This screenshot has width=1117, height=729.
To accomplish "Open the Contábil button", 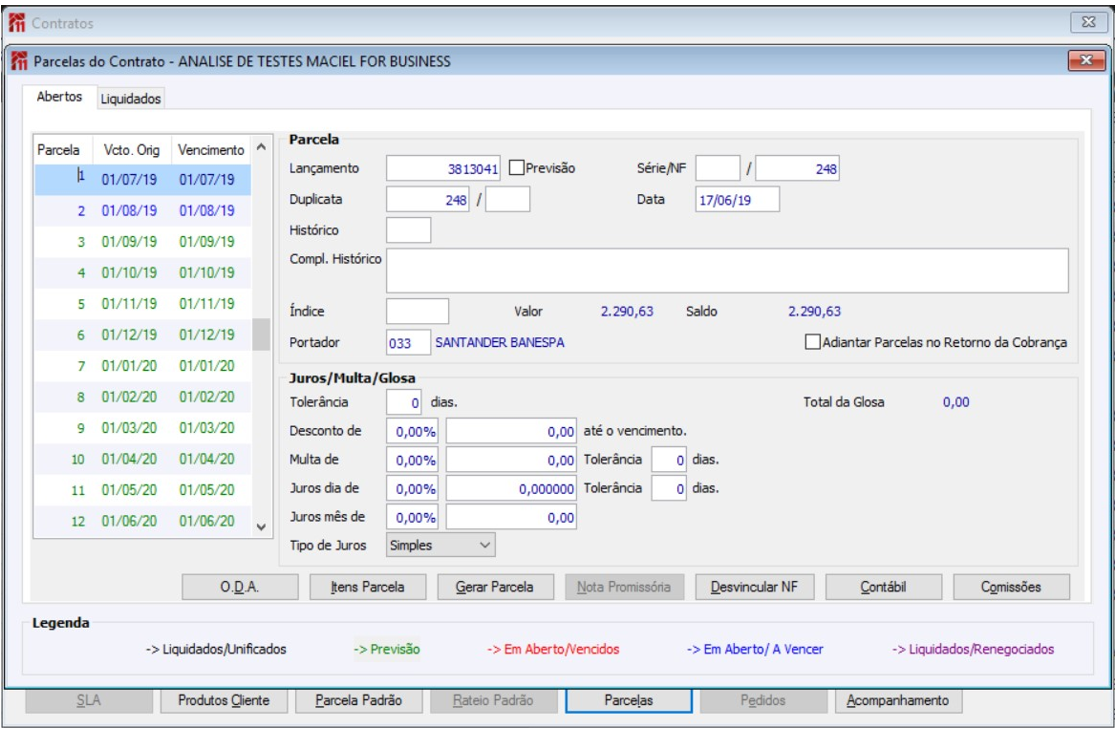I will [883, 587].
